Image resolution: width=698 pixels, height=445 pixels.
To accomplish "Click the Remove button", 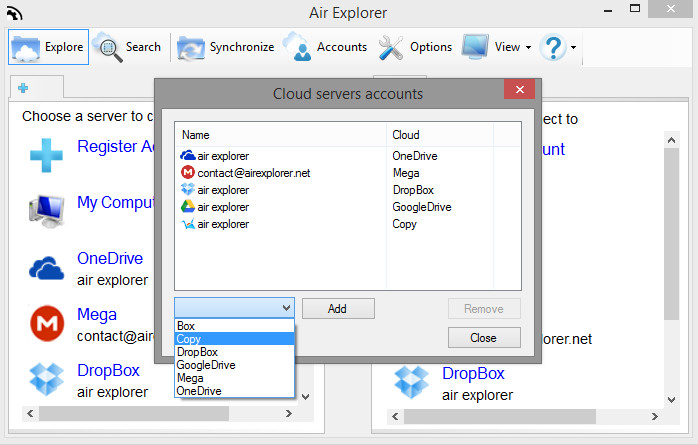I will pyautogui.click(x=484, y=308).
